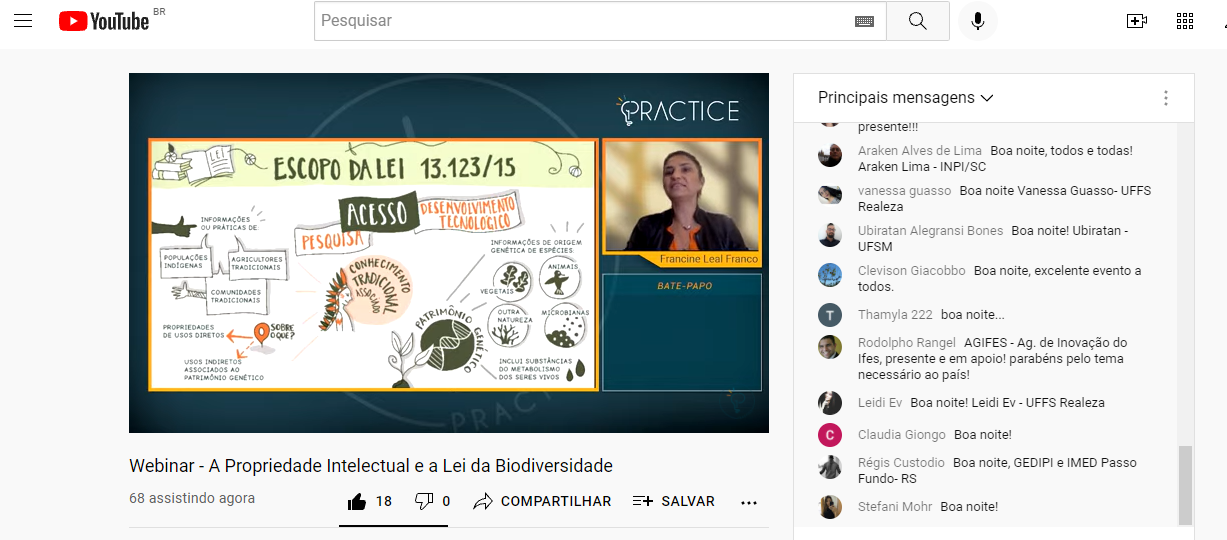Start voice search with microphone
The image size is (1227, 540).
pos(977,21)
